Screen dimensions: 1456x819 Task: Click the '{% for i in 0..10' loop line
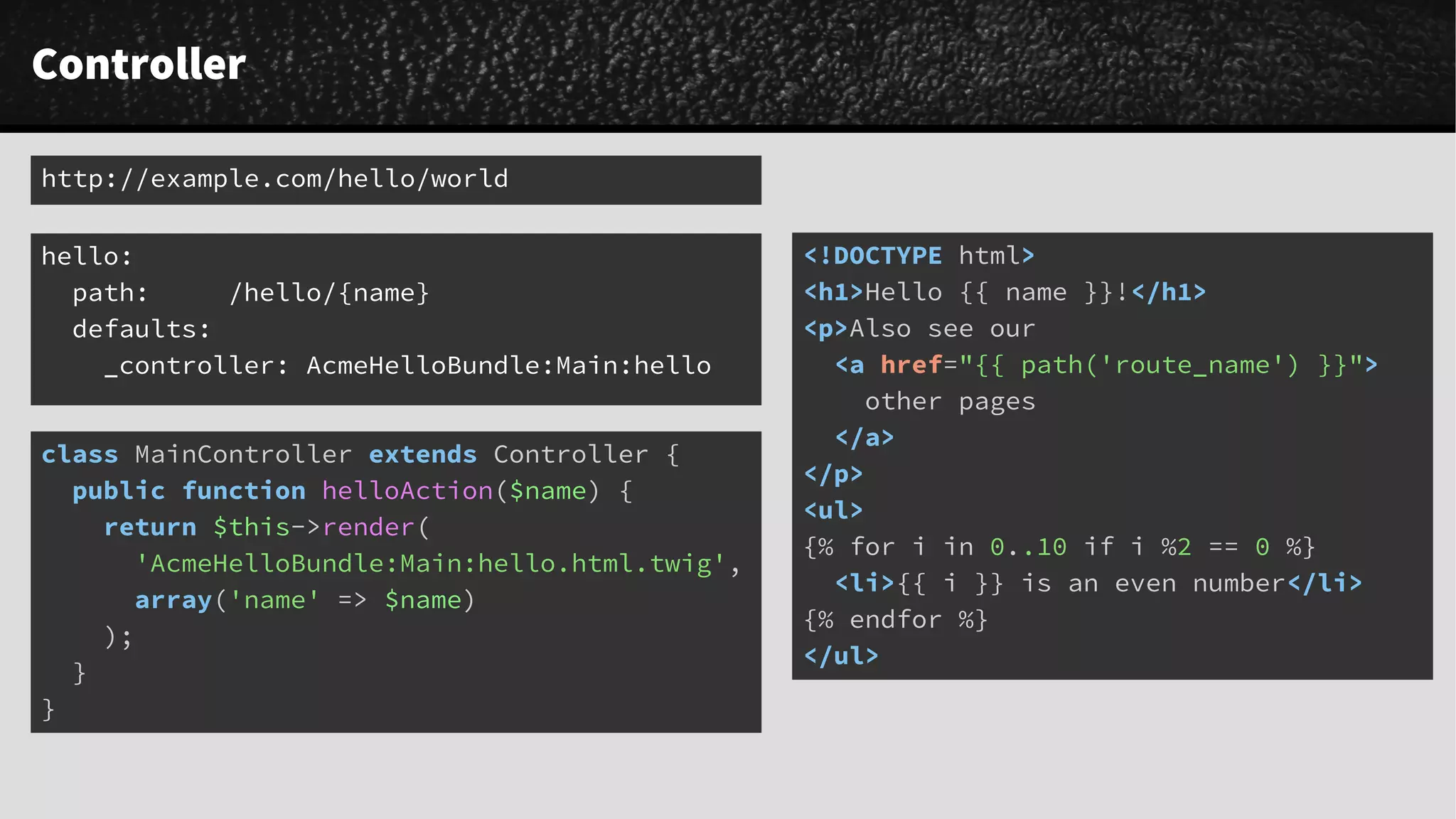click(x=1060, y=547)
